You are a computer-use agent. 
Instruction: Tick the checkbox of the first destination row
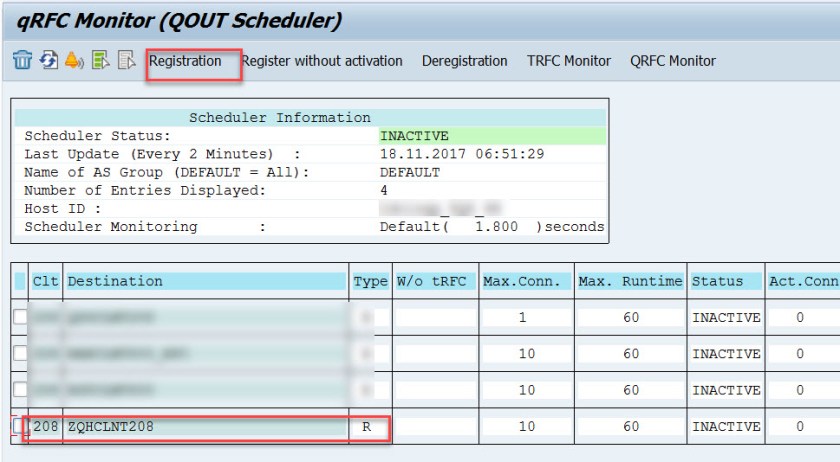tap(20, 317)
